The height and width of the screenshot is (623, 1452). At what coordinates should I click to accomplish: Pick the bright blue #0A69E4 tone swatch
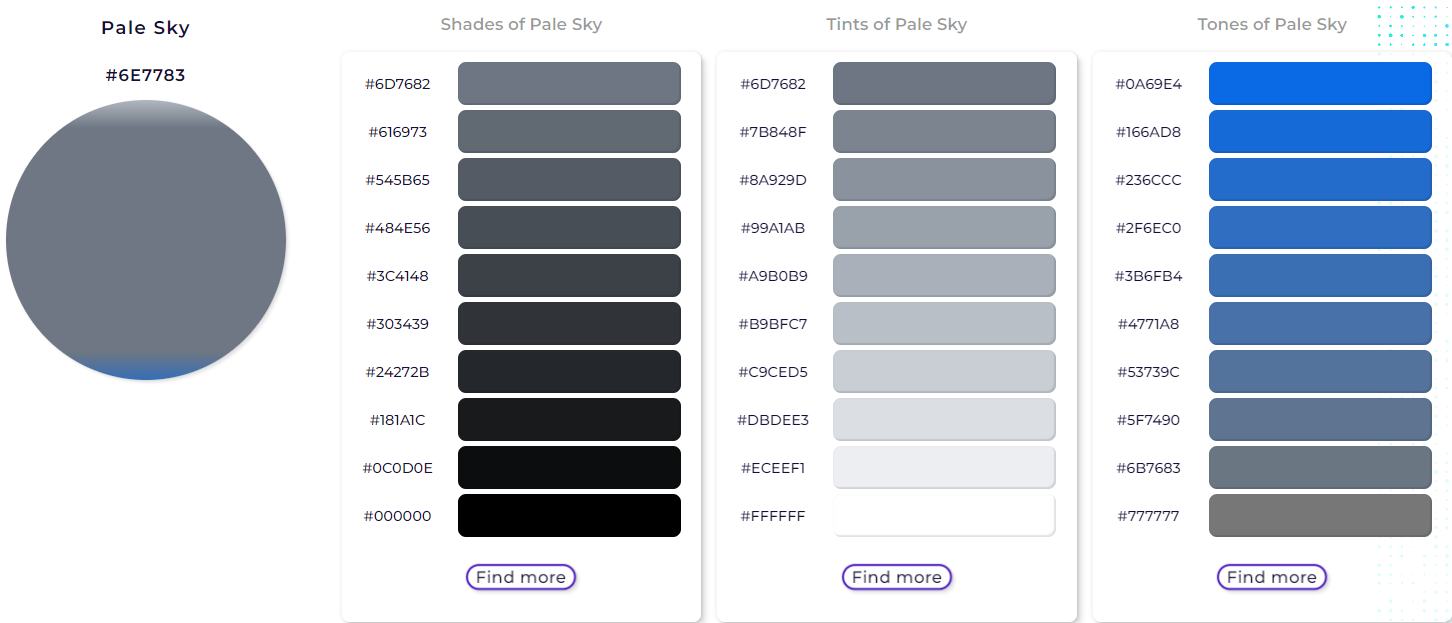coord(1320,83)
